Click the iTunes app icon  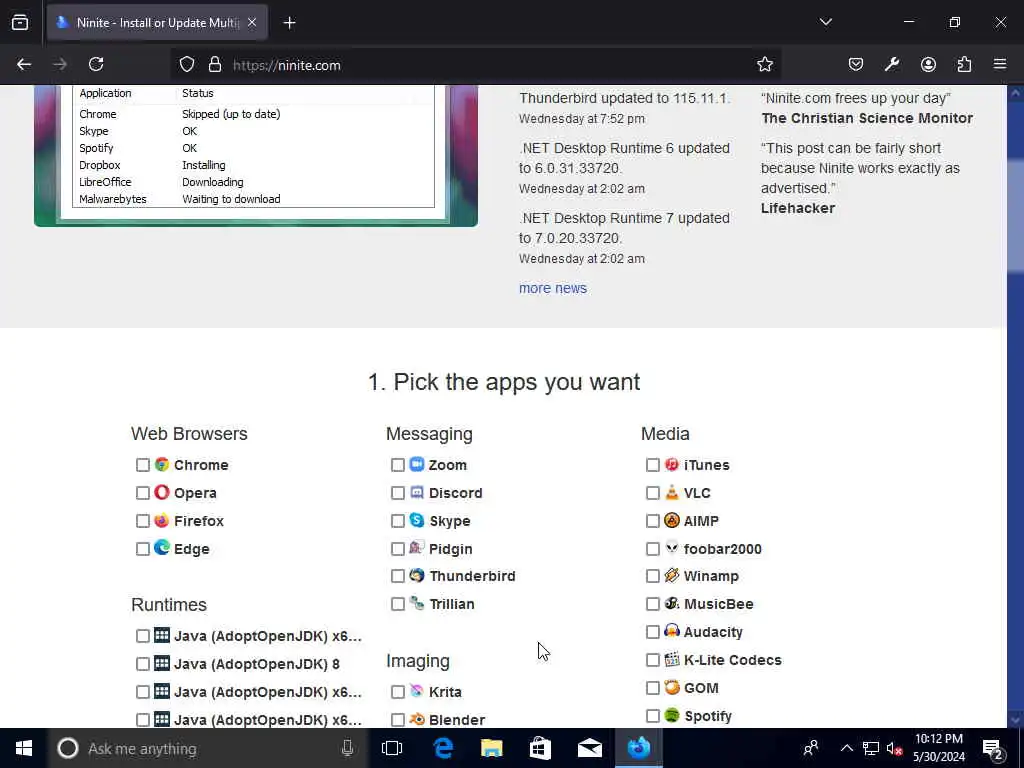coord(672,464)
